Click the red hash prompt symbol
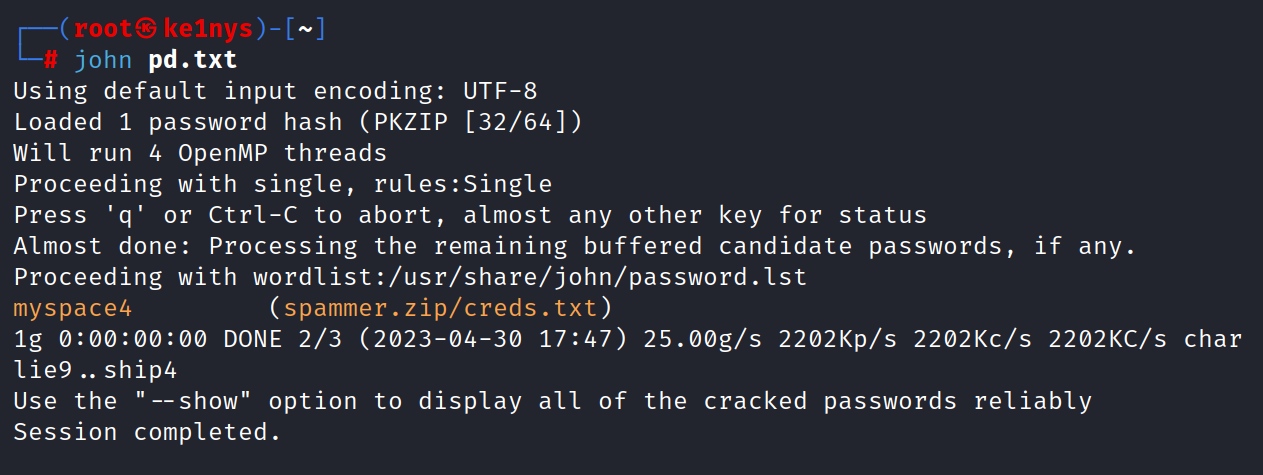1263x475 pixels. 51,60
